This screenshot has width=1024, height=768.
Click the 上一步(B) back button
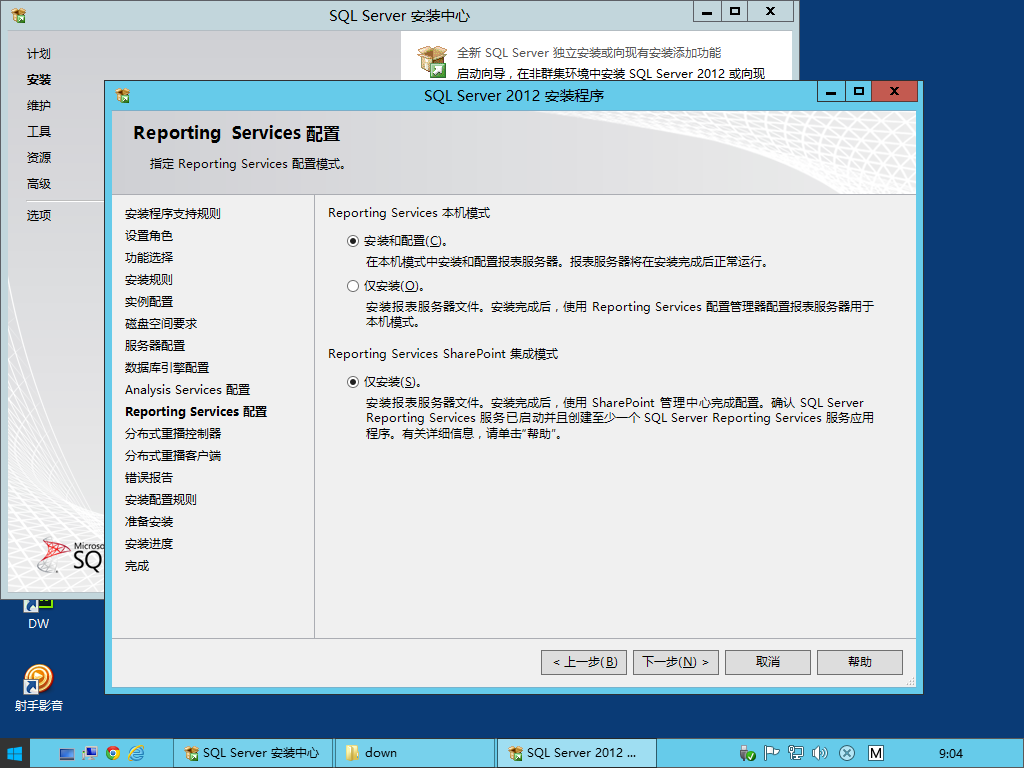[x=584, y=662]
